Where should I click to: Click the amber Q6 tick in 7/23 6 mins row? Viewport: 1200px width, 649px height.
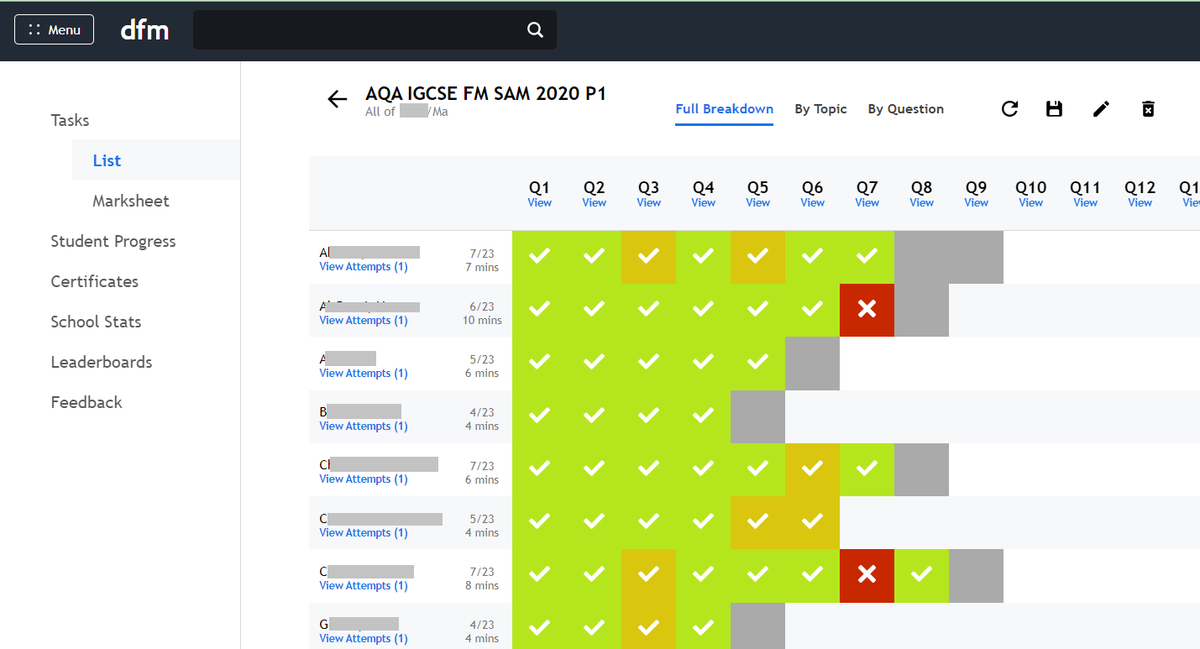pyautogui.click(x=812, y=470)
